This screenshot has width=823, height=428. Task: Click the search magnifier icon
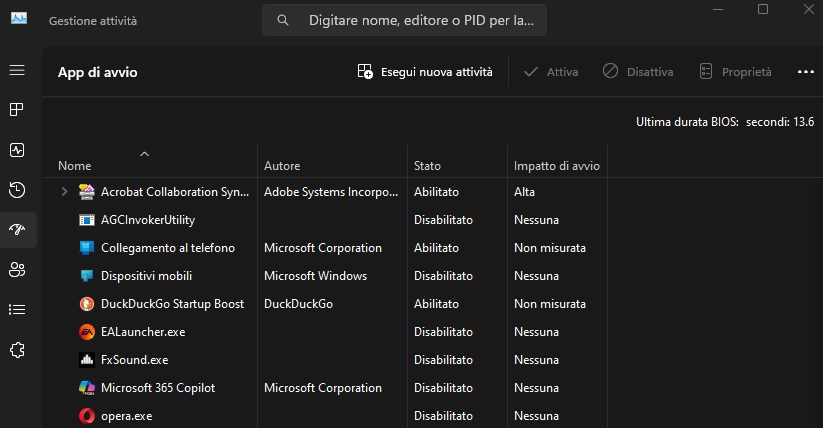pos(283,20)
